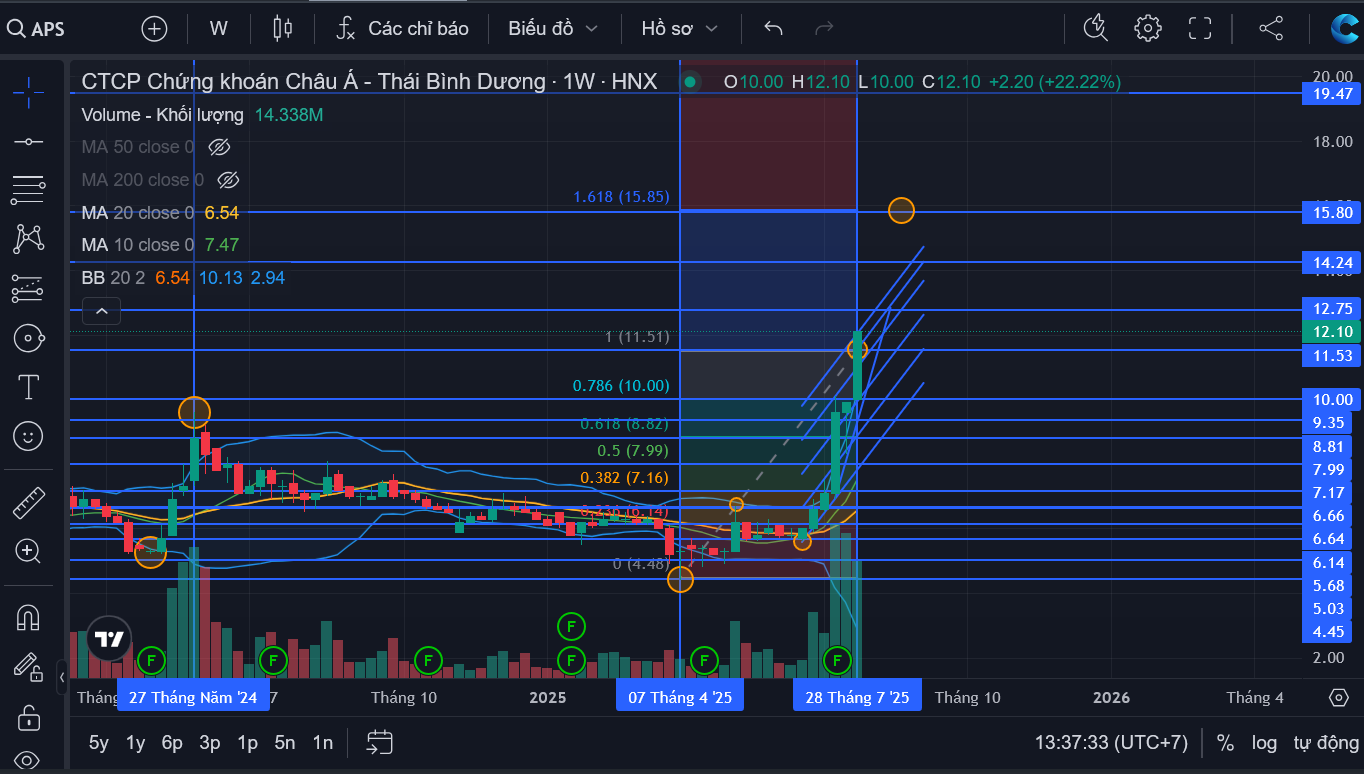Open the APS symbol search
The image size is (1364, 774).
pyautogui.click(x=36, y=29)
